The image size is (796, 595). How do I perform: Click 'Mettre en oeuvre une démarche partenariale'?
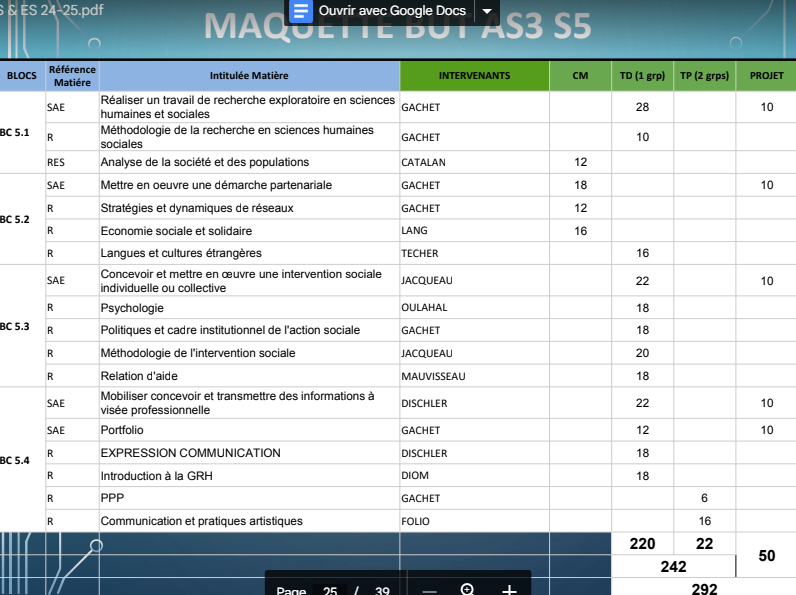point(216,185)
